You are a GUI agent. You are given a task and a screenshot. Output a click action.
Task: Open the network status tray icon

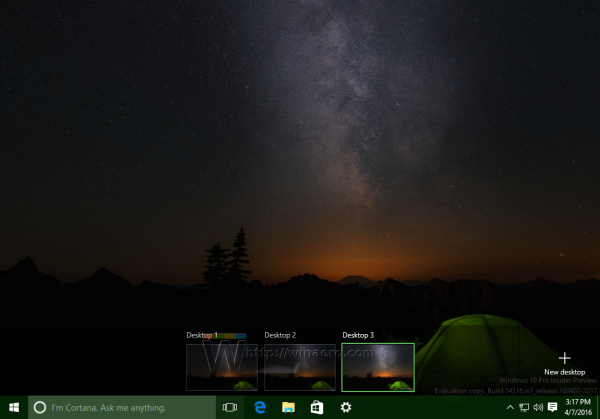coord(524,408)
